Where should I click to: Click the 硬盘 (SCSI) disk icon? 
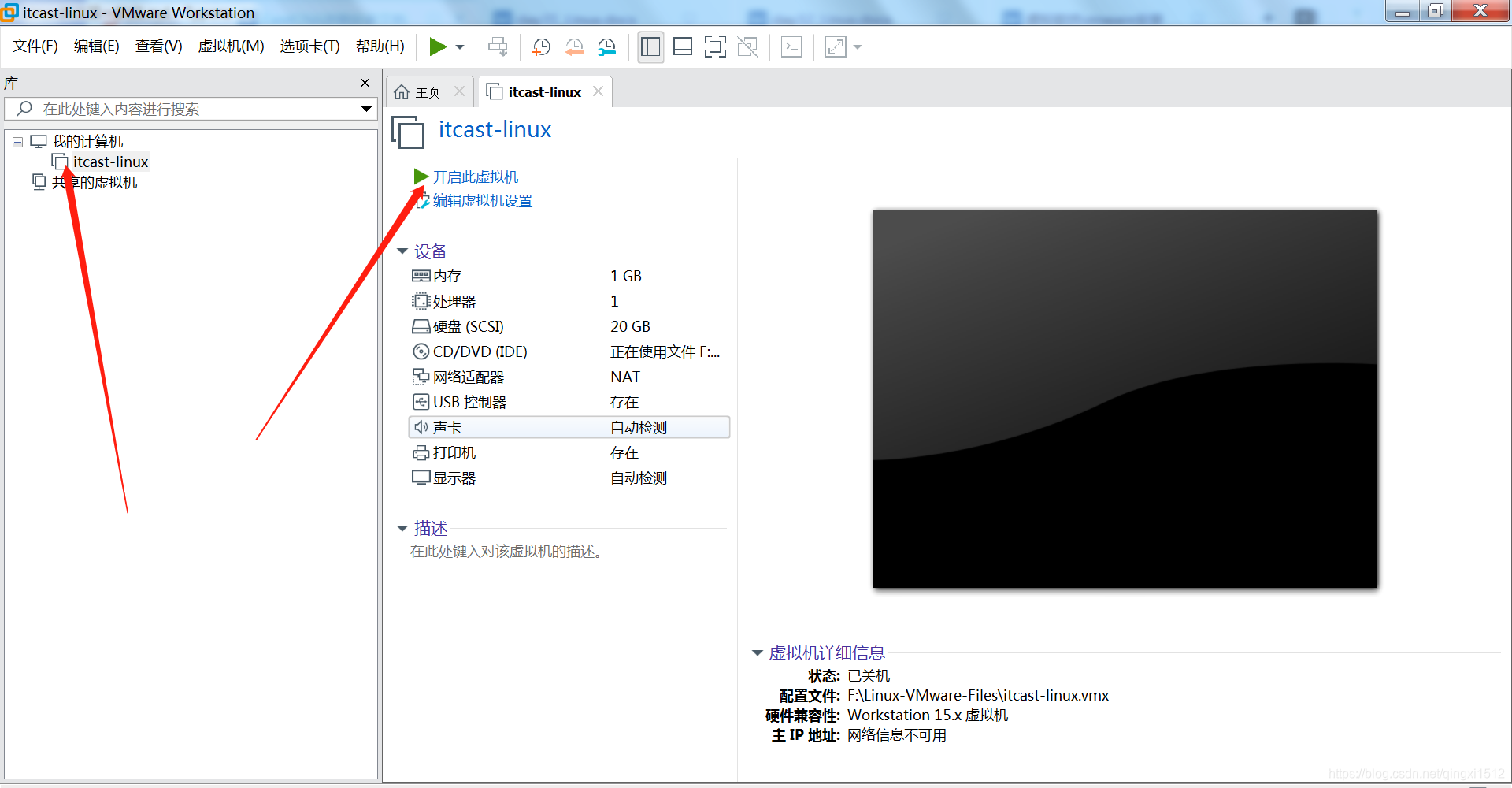421,326
